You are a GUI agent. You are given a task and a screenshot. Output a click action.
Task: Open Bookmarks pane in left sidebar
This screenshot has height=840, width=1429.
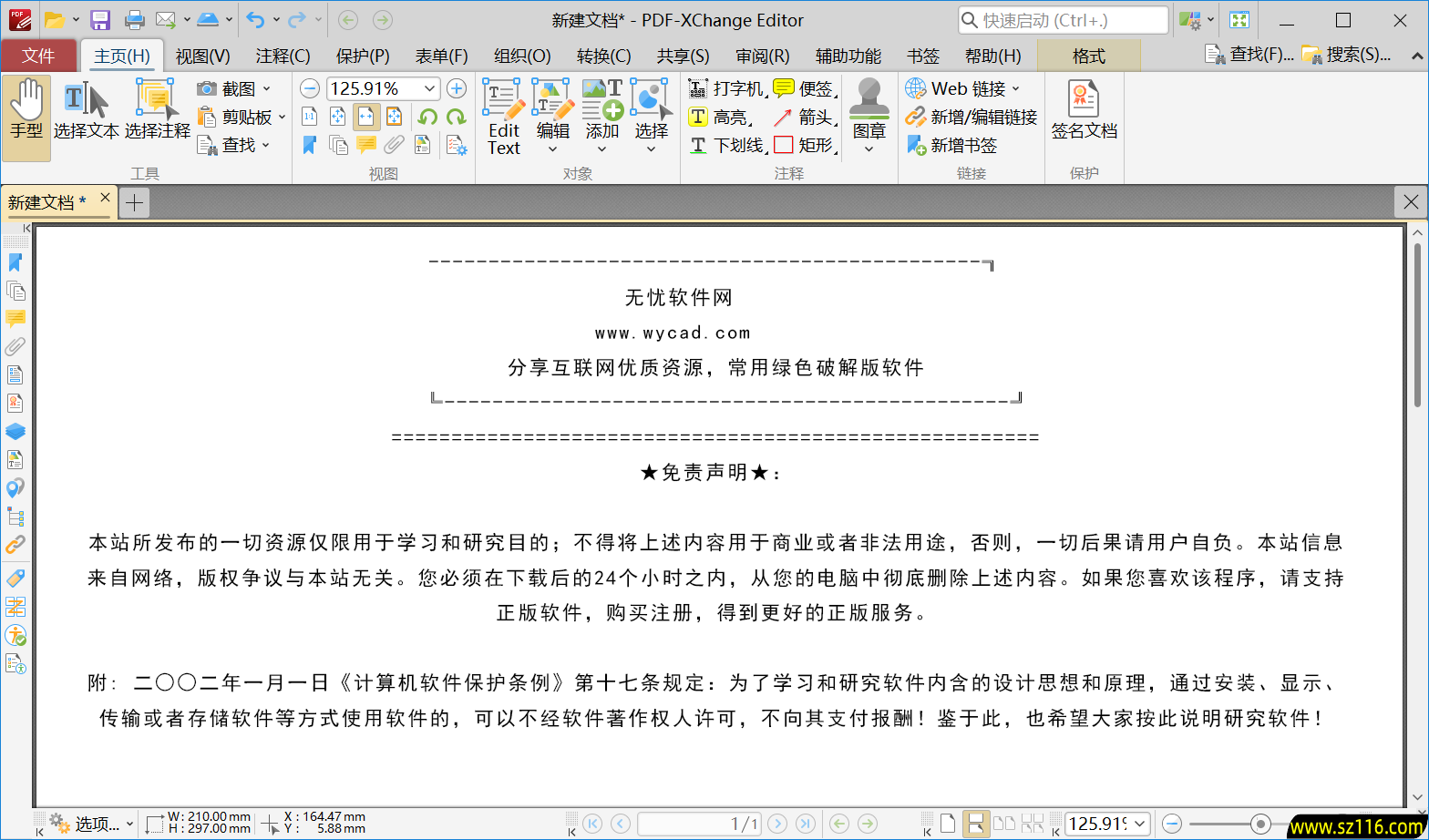click(15, 262)
